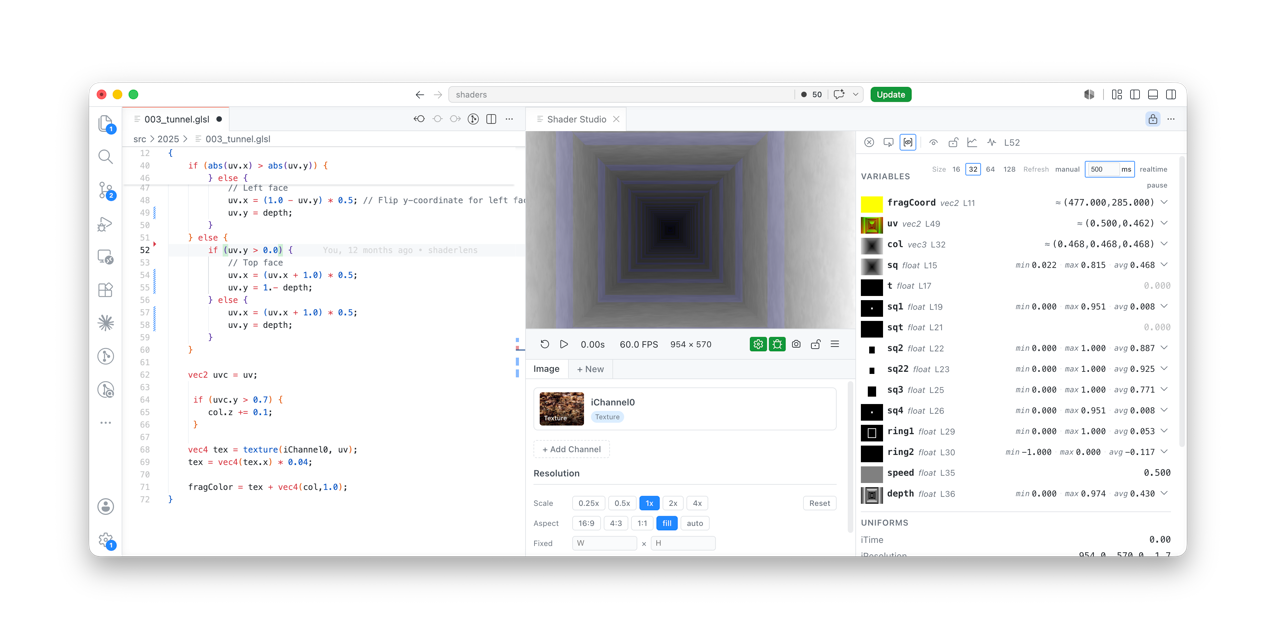Select realtime refresh mode
The image size is (1280, 640).
pos(1153,170)
